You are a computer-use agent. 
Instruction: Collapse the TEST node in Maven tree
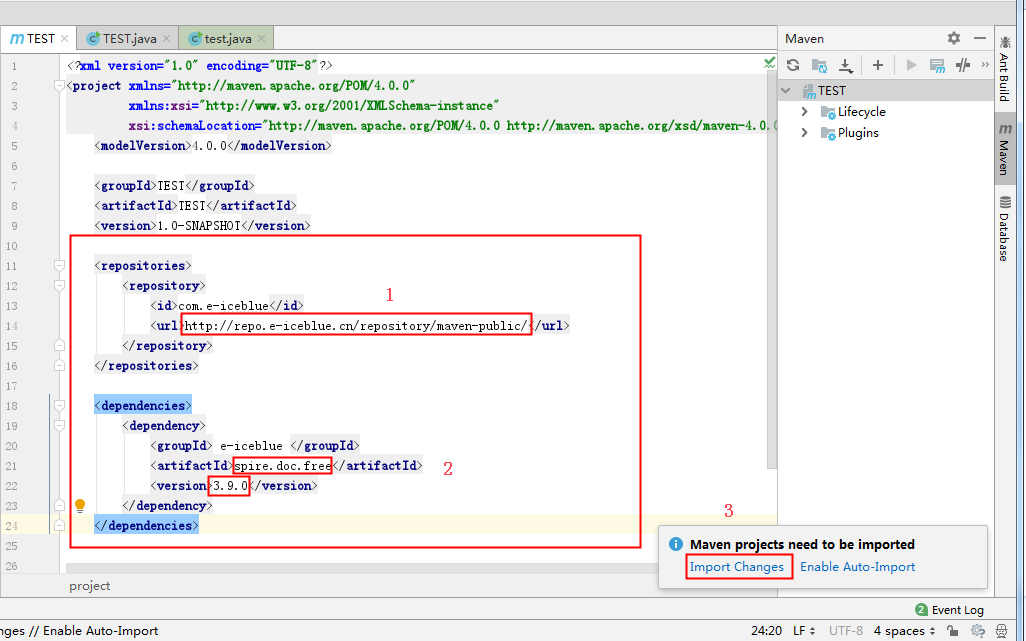pyautogui.click(x=787, y=91)
